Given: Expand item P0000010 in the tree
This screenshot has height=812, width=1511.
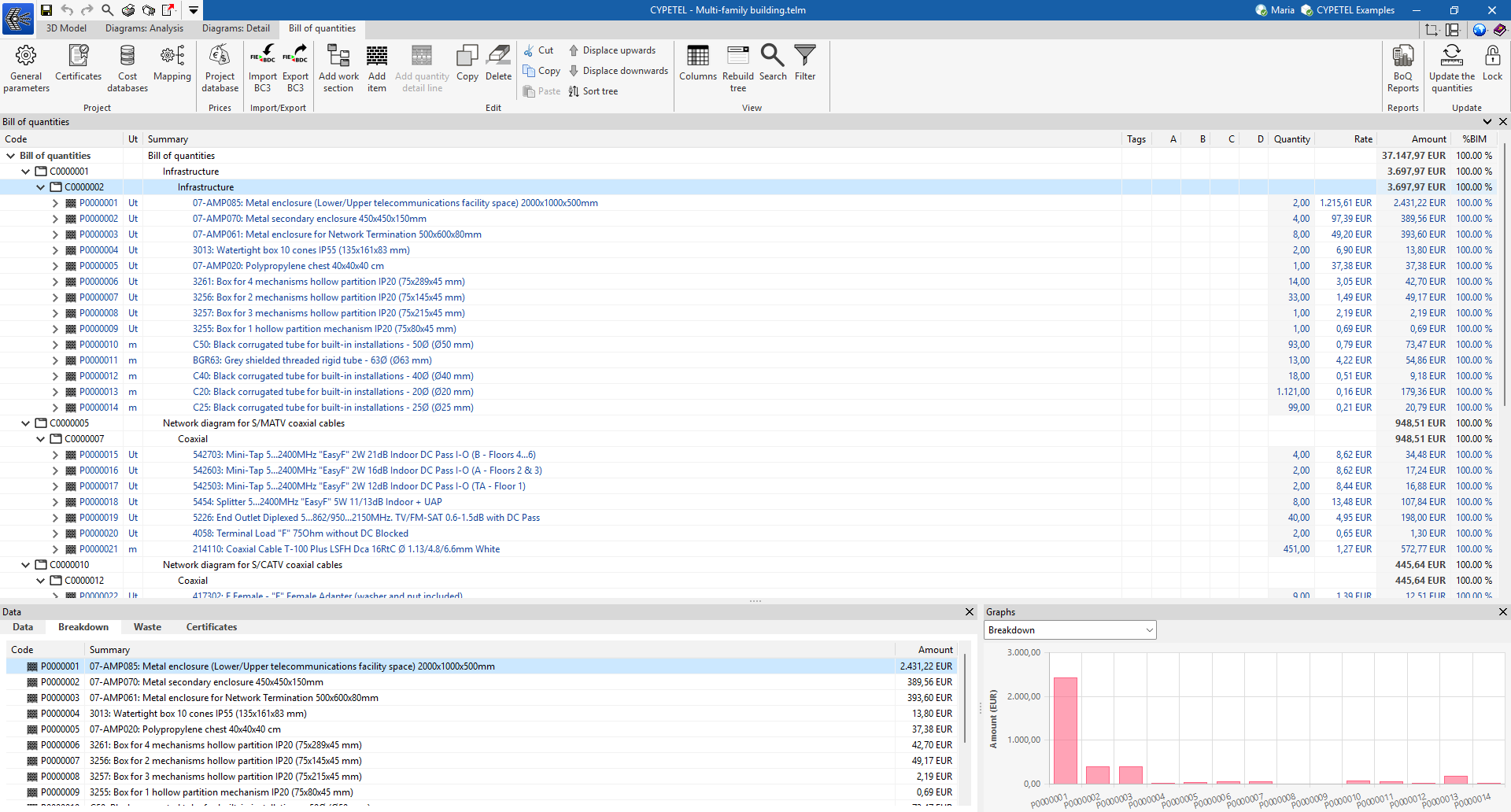Looking at the screenshot, I should [x=55, y=345].
